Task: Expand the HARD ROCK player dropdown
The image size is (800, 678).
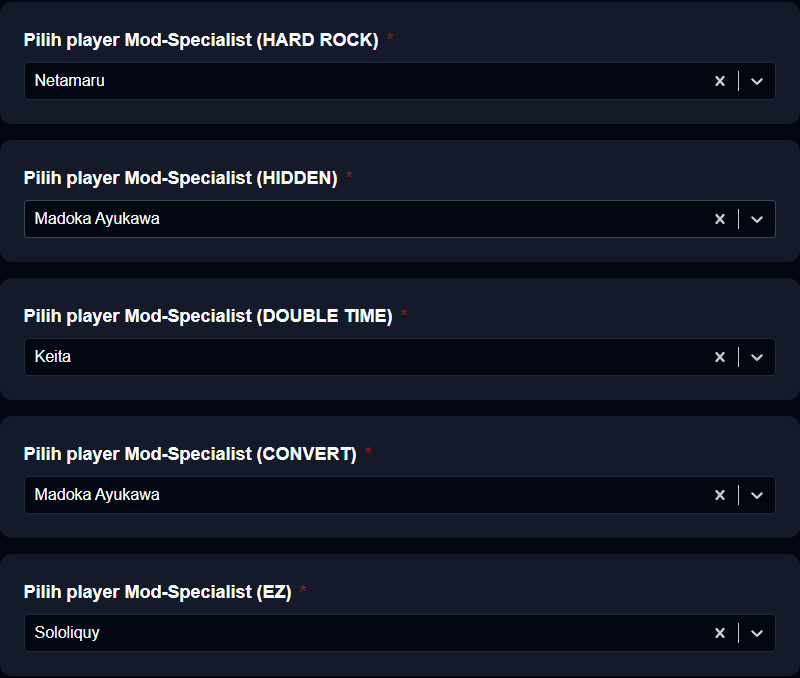Action: click(x=757, y=81)
